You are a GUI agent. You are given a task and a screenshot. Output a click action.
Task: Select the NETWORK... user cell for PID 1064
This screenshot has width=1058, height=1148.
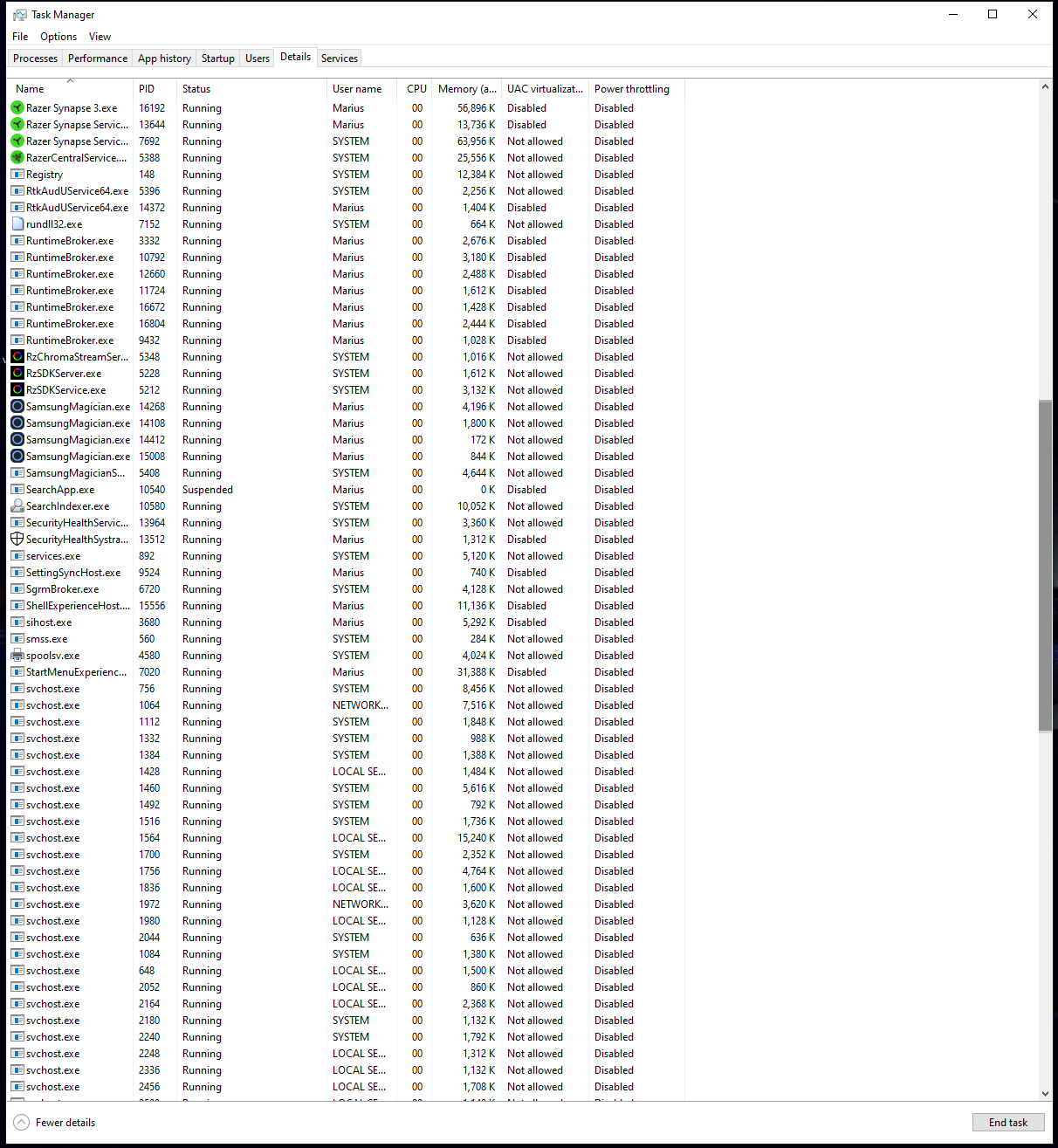click(x=361, y=705)
